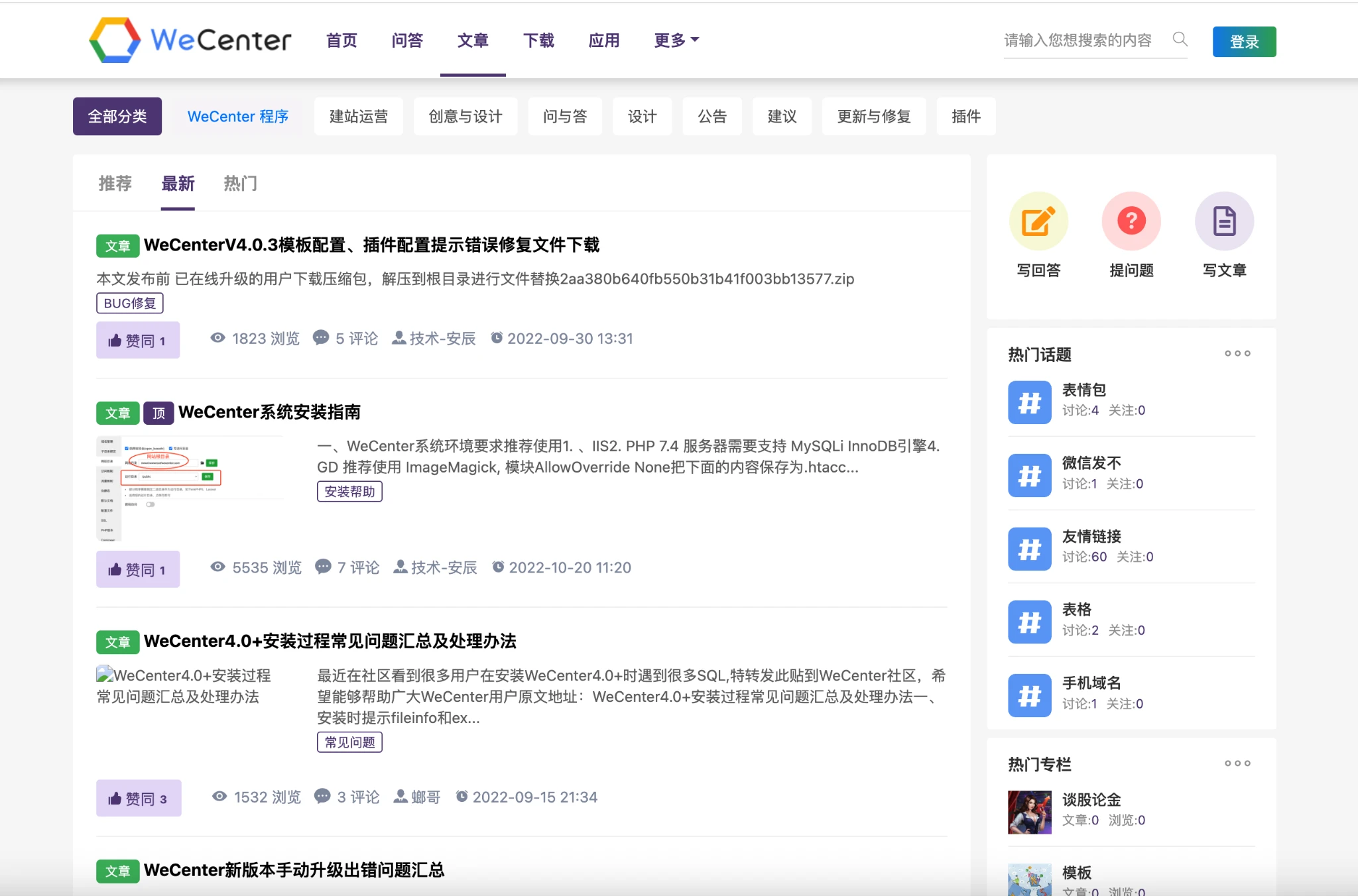Go to the 问答 nav item
Viewport: 1358px width, 896px height.
pyautogui.click(x=407, y=40)
